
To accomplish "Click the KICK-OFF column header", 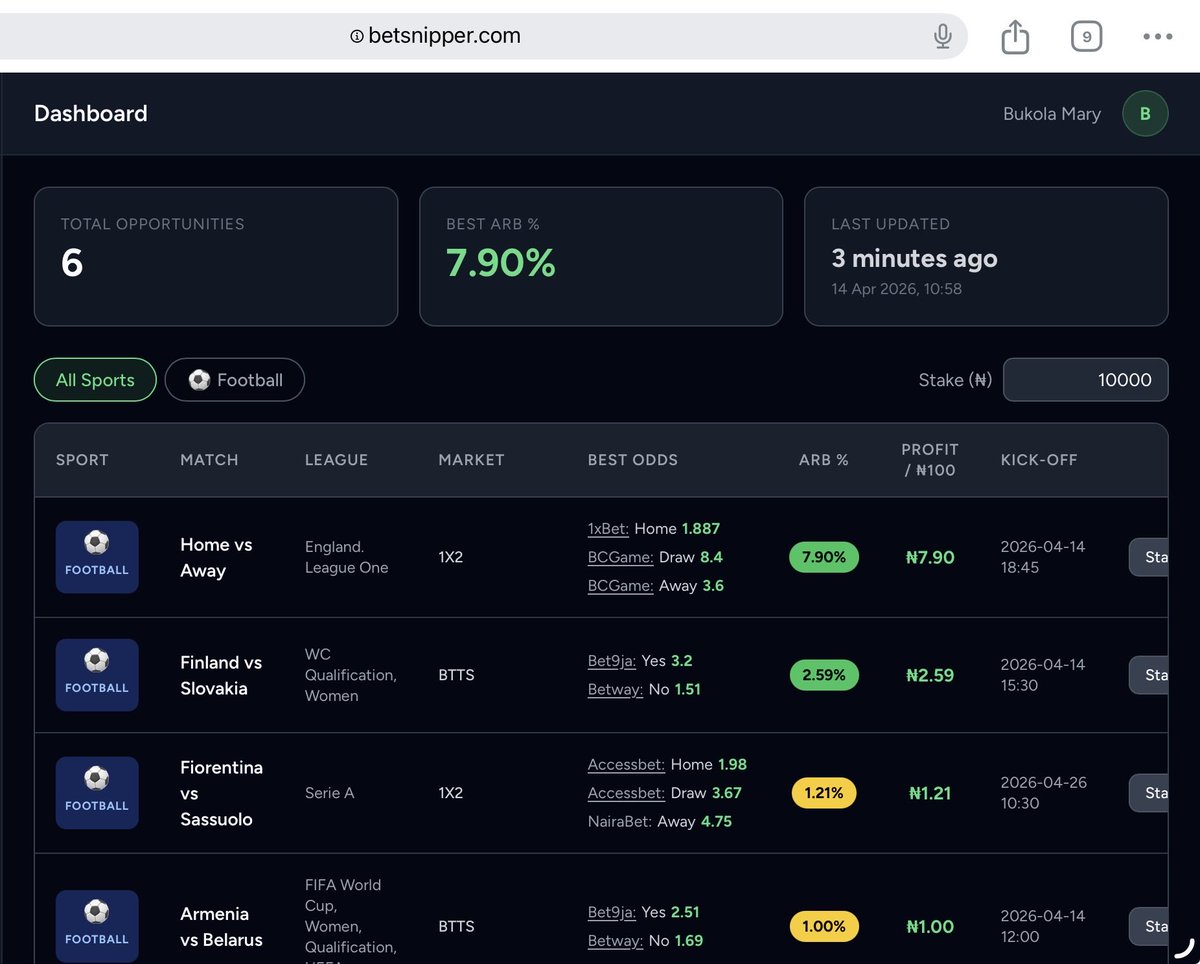I will pos(1037,460).
